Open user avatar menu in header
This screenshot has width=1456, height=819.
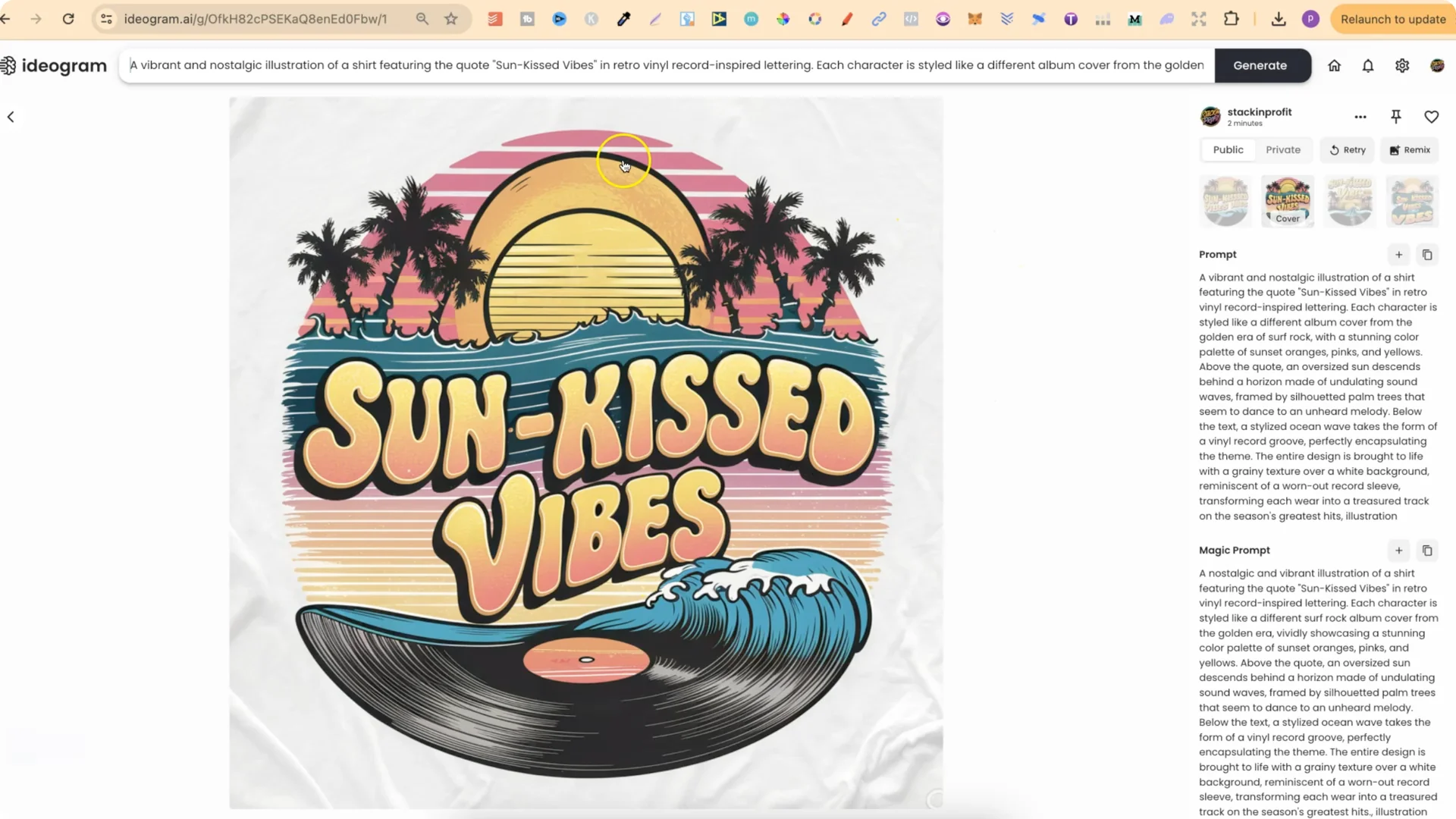click(1437, 66)
